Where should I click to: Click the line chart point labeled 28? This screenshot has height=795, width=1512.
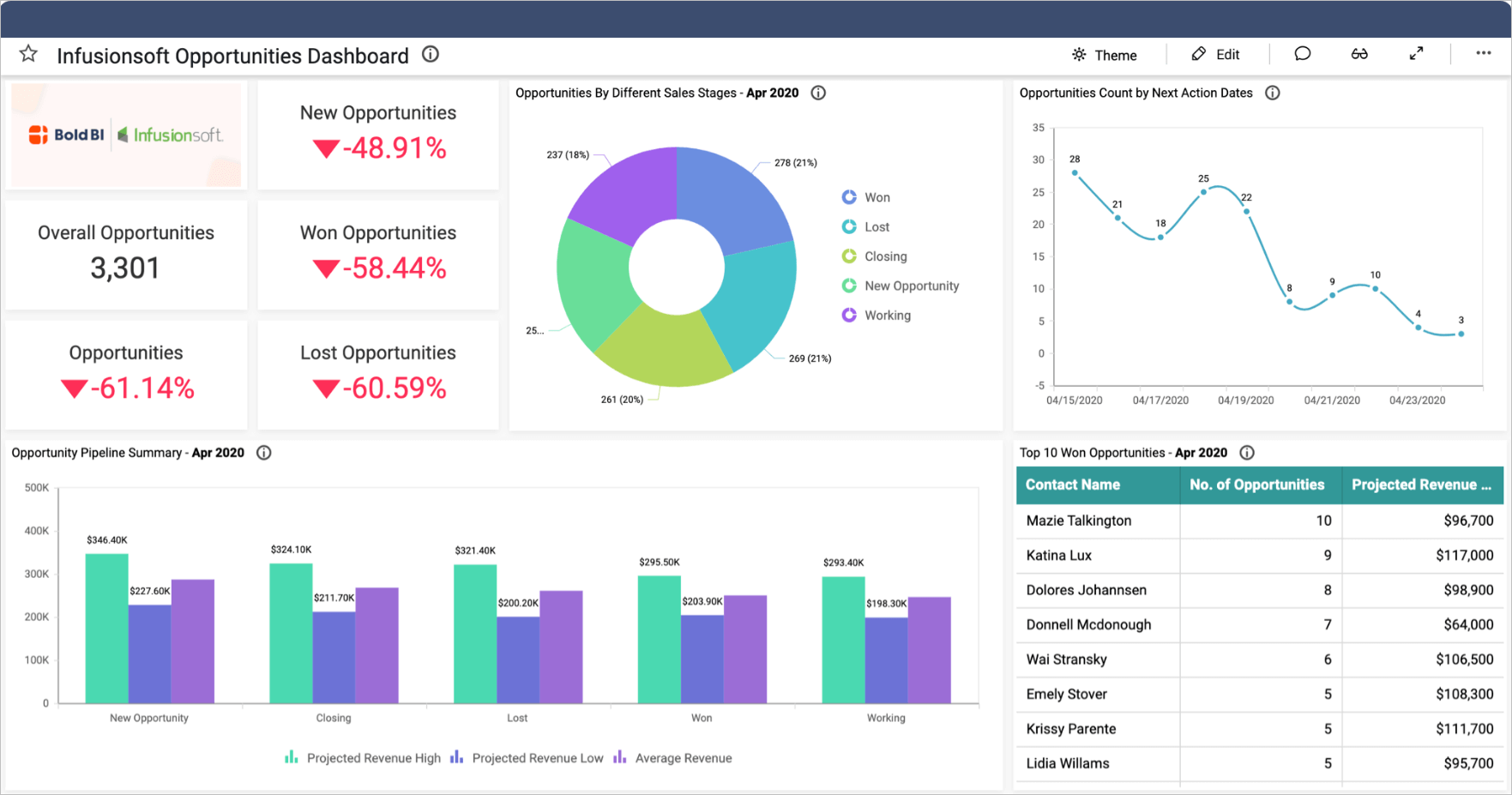tap(1075, 173)
